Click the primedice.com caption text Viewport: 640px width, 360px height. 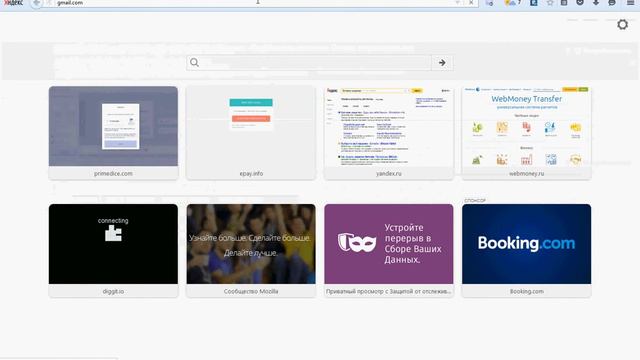click(x=113, y=173)
